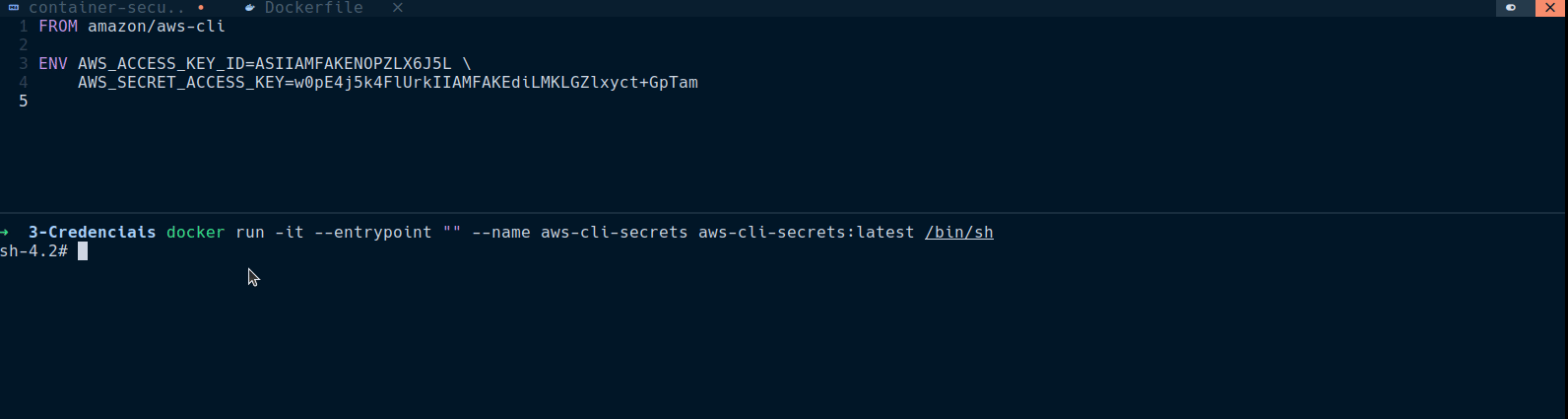Viewport: 1568px width, 419px height.
Task: Click the orange unsaved dot on container-secu.. tab
Action: click(201, 8)
